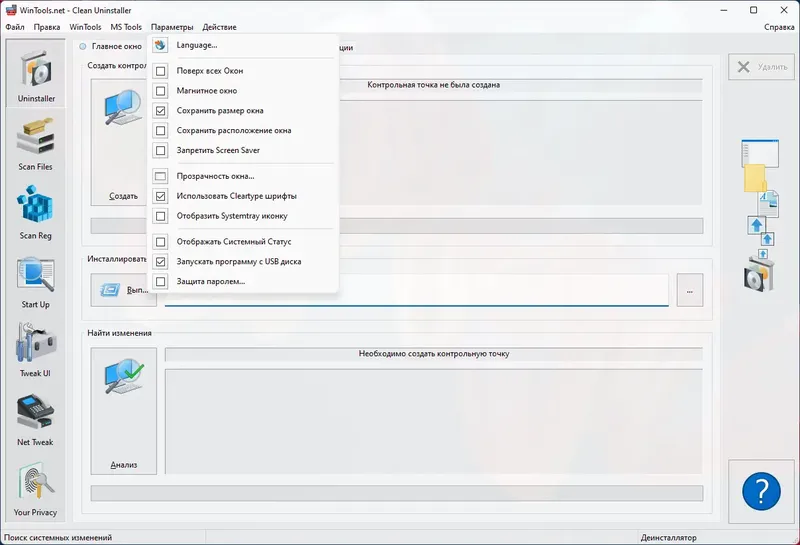This screenshot has height=545, width=800.
Task: Click the ellipsis browse button
Action: pos(690,290)
